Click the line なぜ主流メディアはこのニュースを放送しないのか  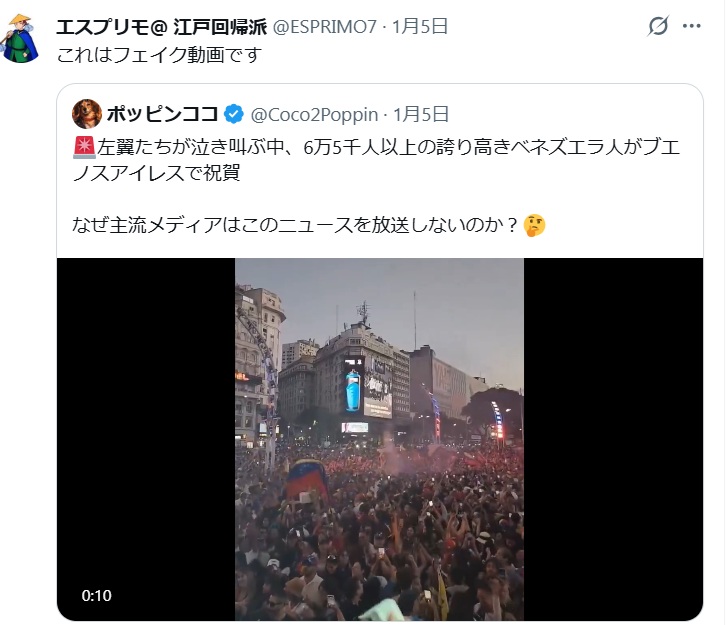tap(294, 225)
